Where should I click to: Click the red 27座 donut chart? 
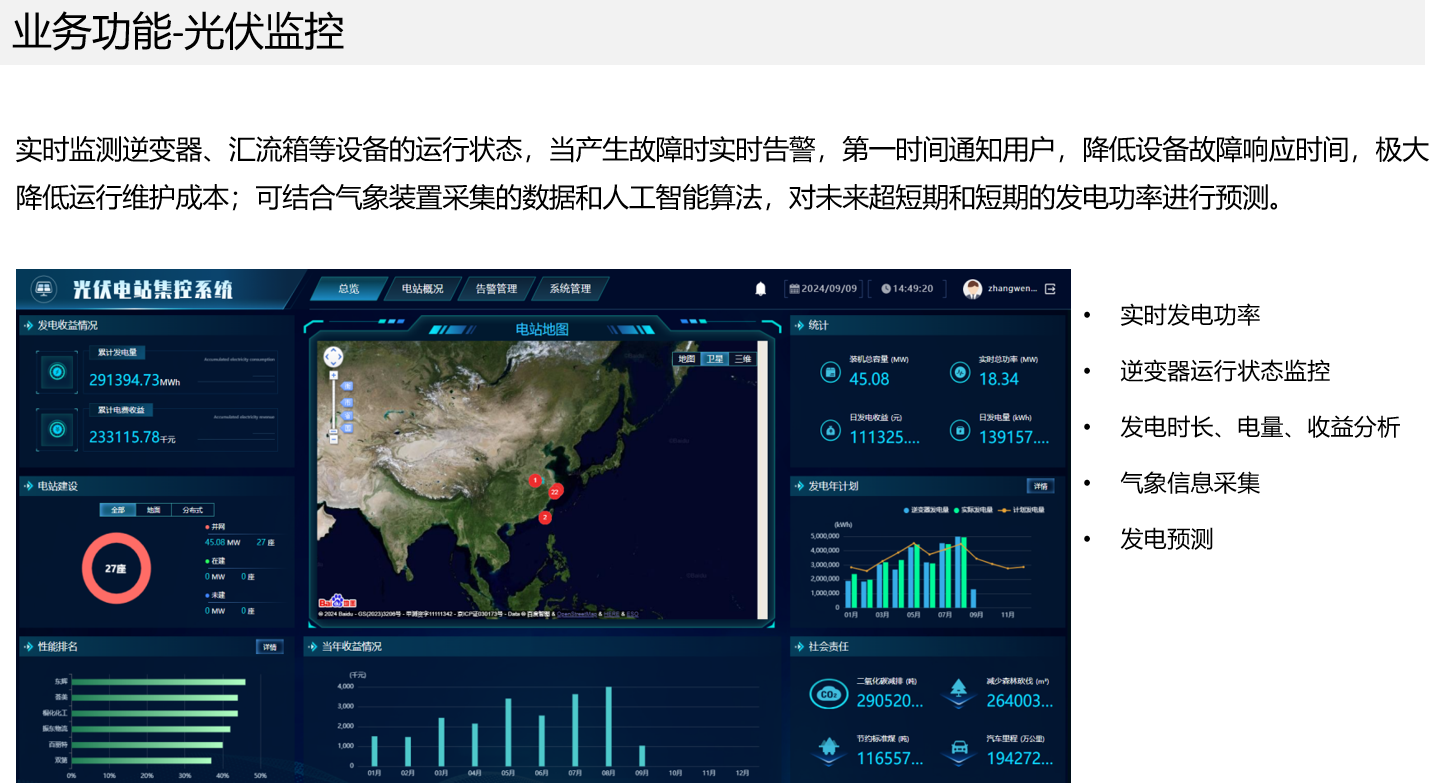[116, 568]
